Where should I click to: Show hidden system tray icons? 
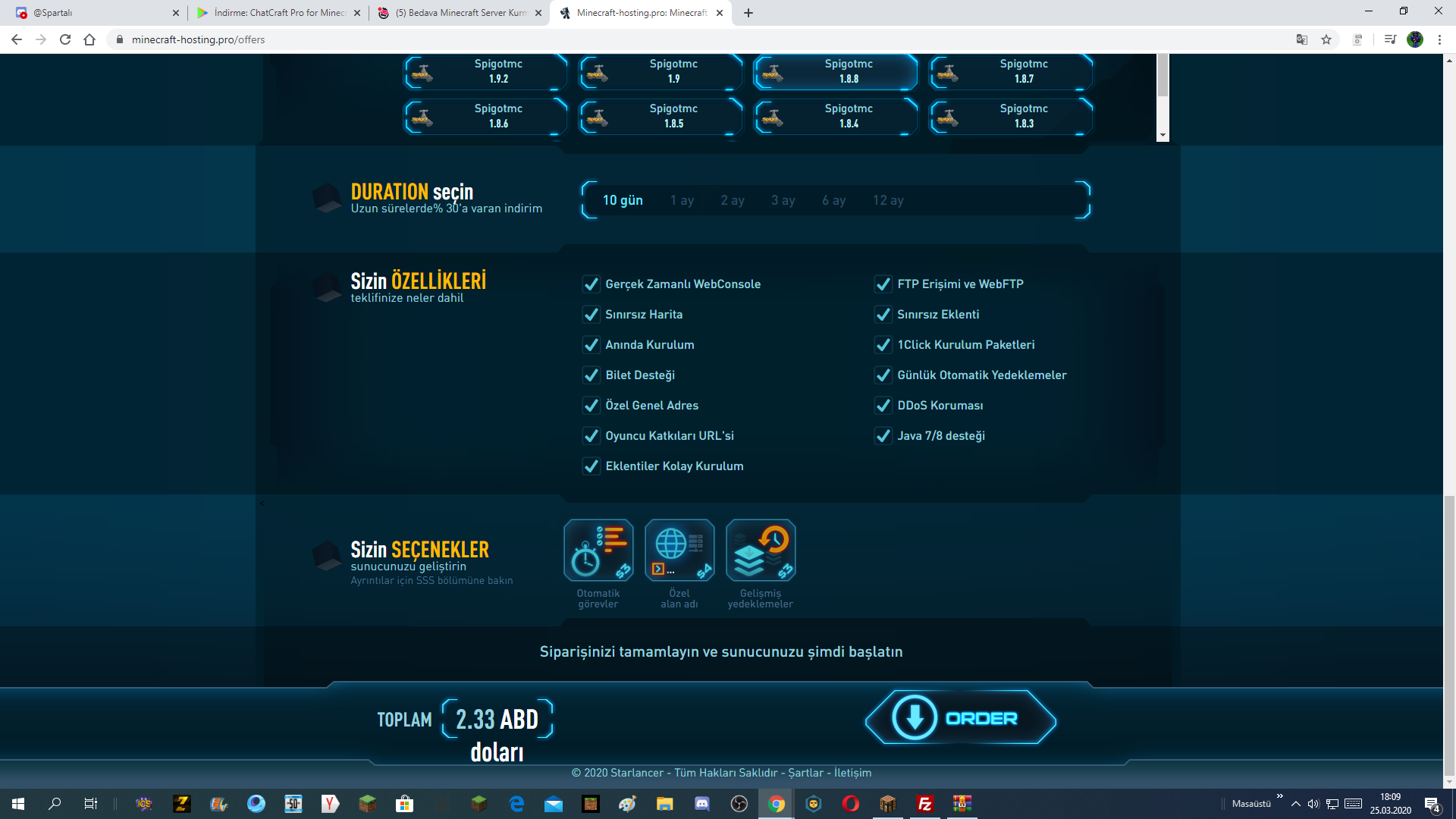[x=1296, y=804]
